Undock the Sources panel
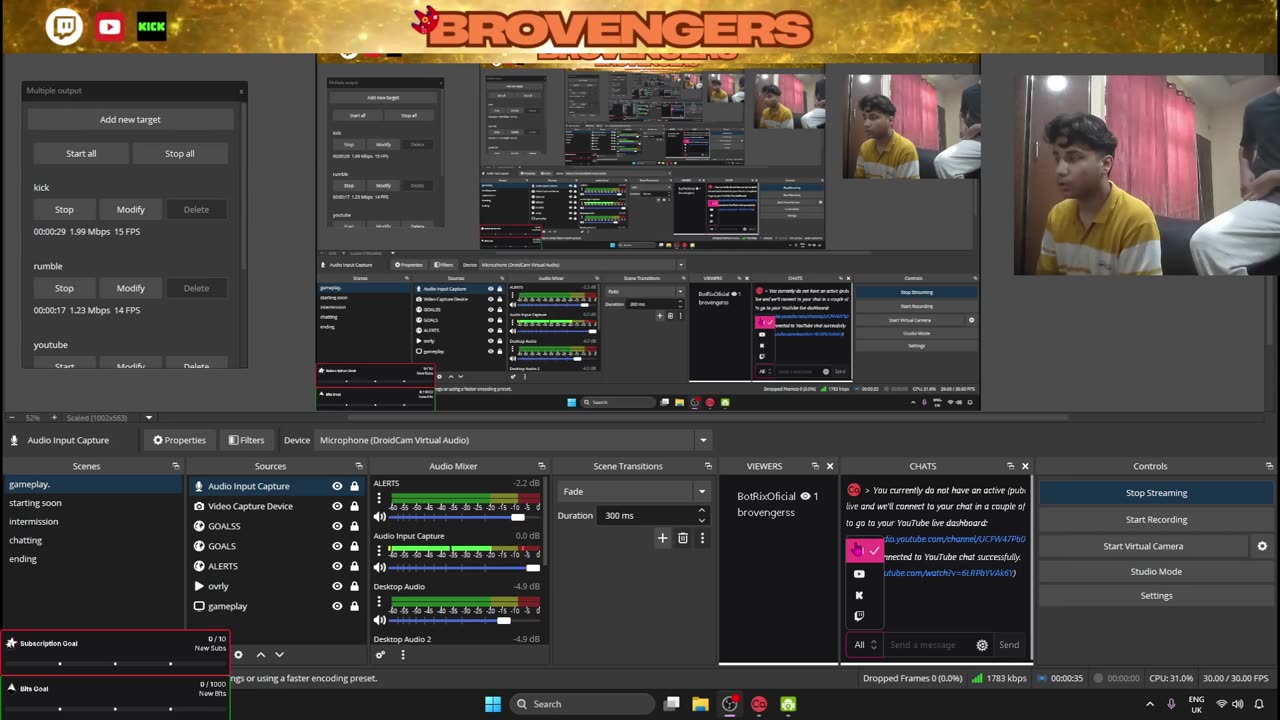 click(x=359, y=466)
